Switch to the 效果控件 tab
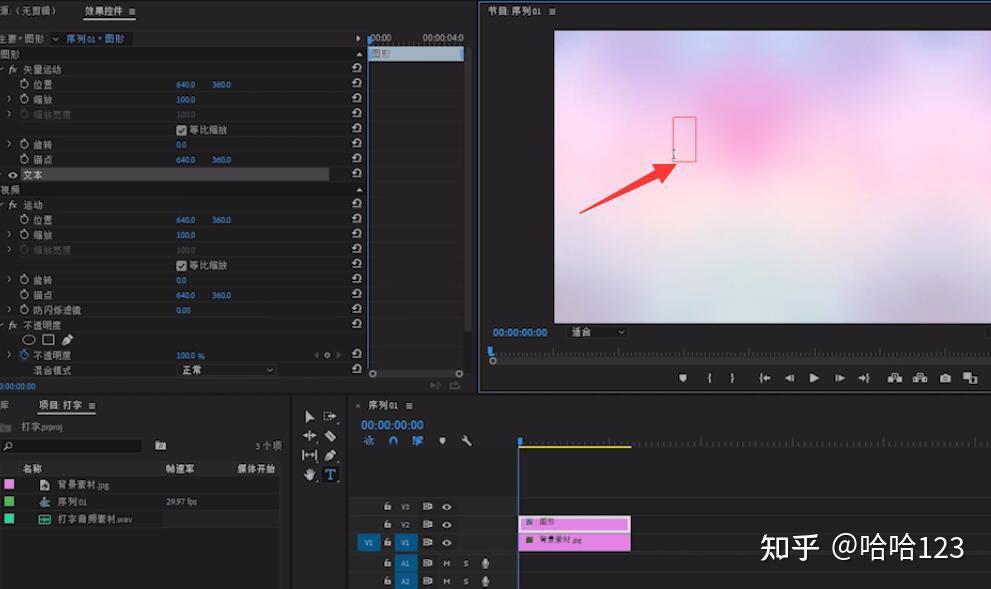991x589 pixels. (103, 11)
